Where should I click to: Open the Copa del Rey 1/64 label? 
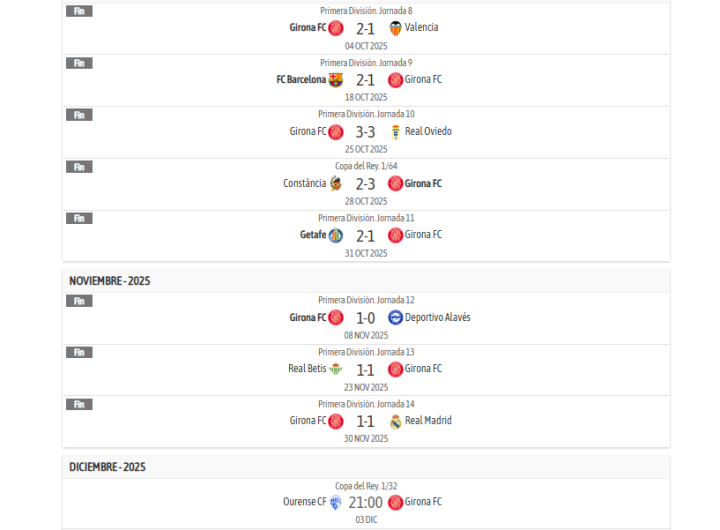coord(366,166)
